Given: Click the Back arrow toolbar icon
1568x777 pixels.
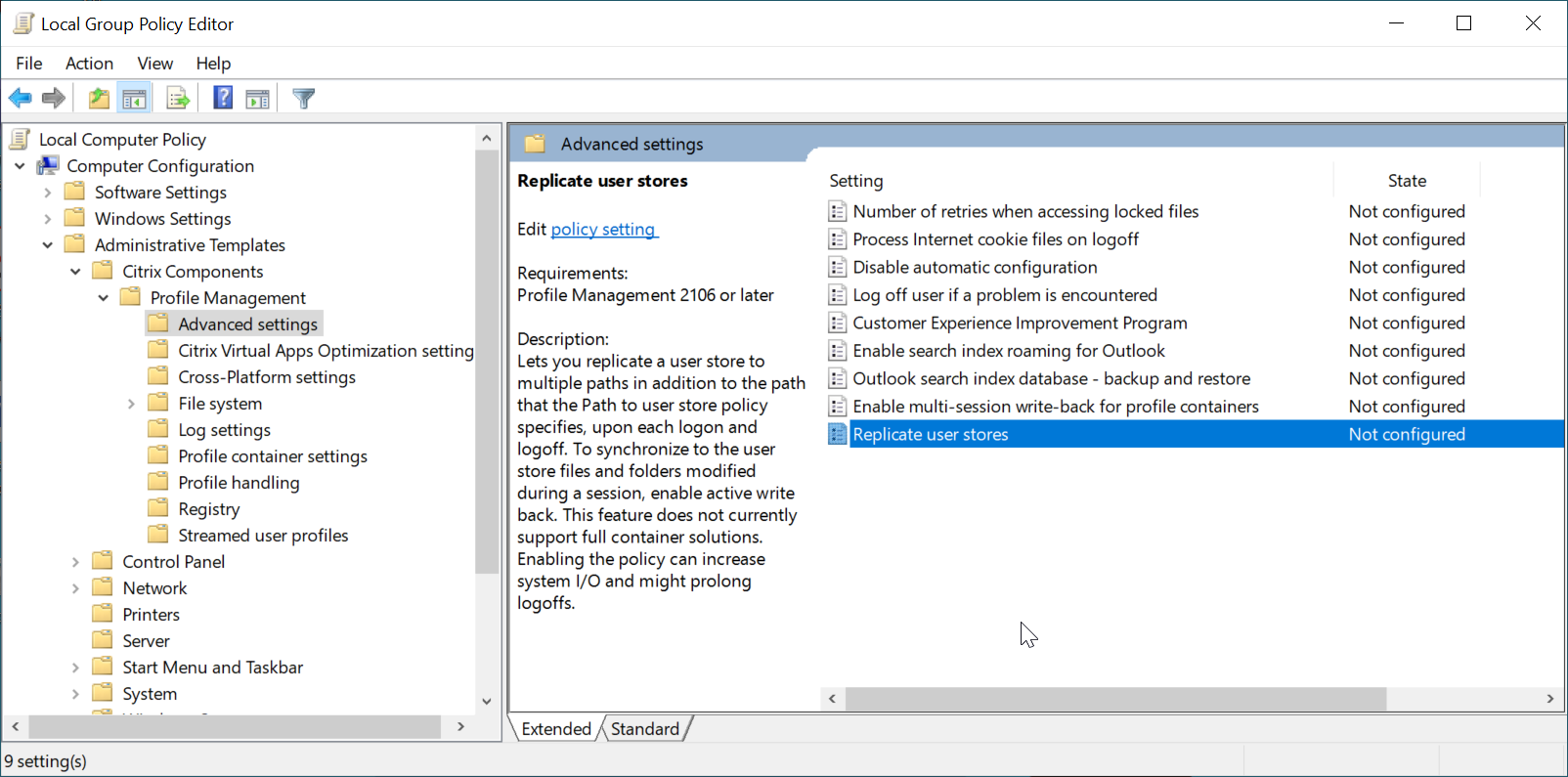Looking at the screenshot, I should click(20, 98).
